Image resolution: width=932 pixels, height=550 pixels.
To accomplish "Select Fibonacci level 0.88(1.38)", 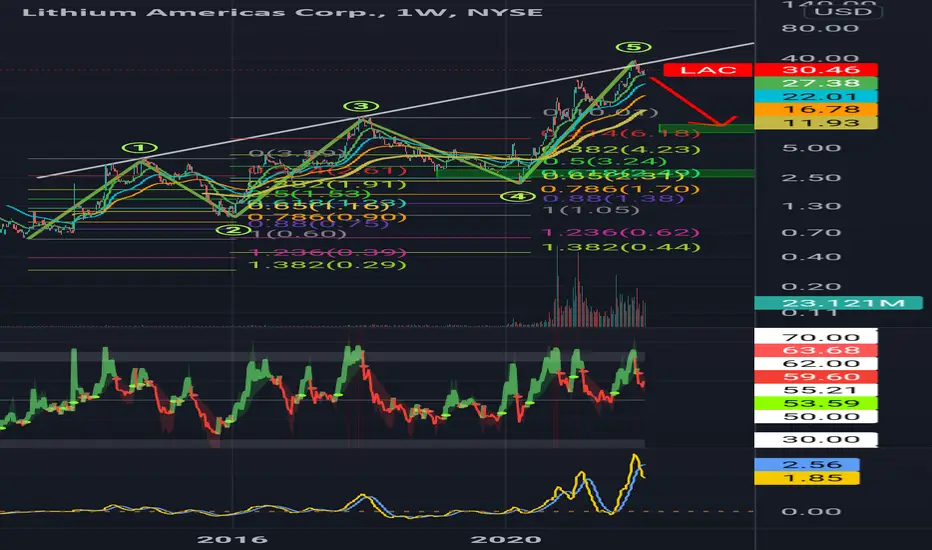I will 613,199.
